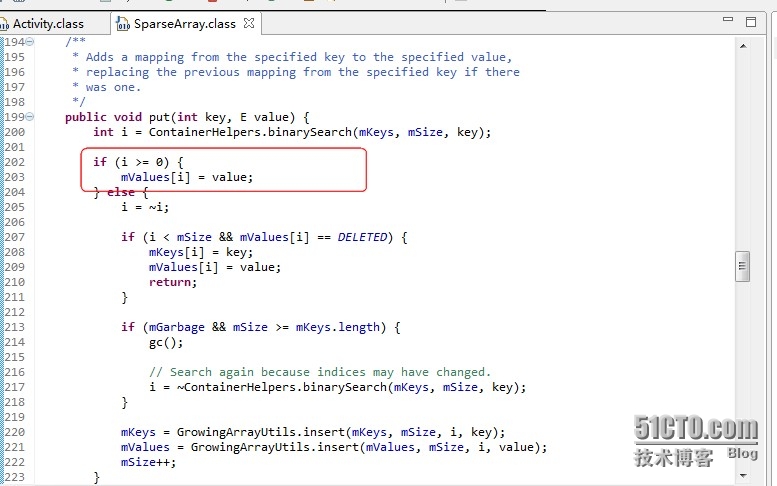Click 'GrowingArrayUtils.insert' on line 221
The image size is (777, 486).
[x=275, y=447]
